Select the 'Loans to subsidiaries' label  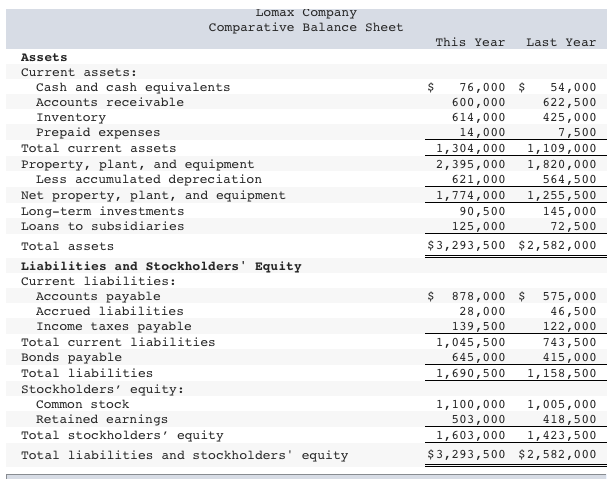click(103, 226)
